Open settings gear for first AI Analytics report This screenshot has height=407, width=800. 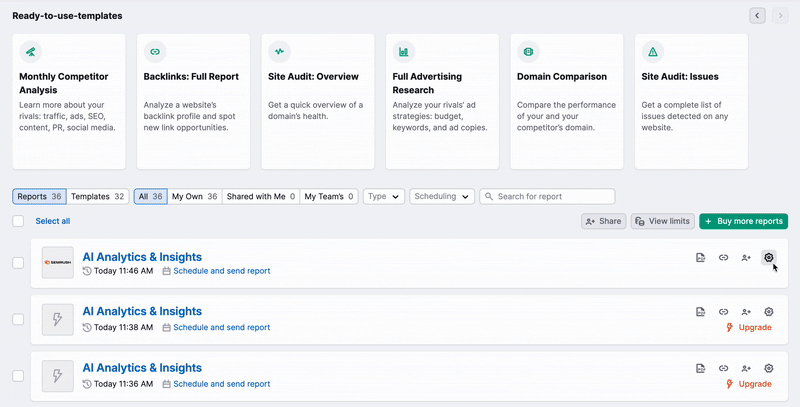768,258
